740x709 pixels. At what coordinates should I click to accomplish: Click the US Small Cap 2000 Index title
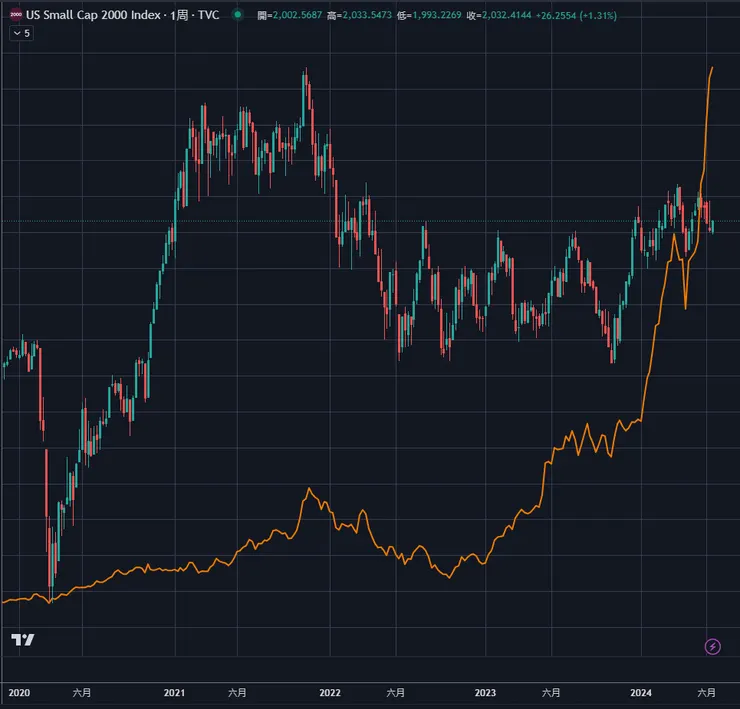click(93, 15)
